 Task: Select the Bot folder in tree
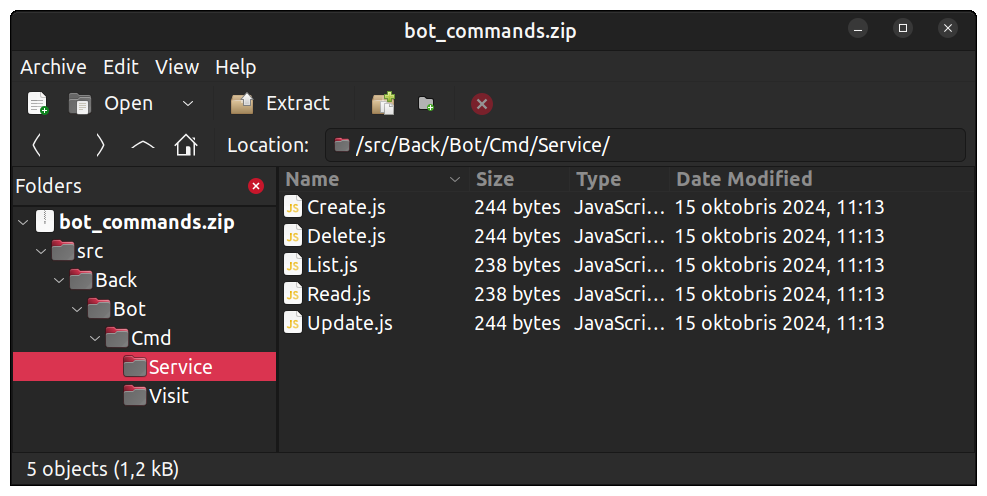pos(130,309)
